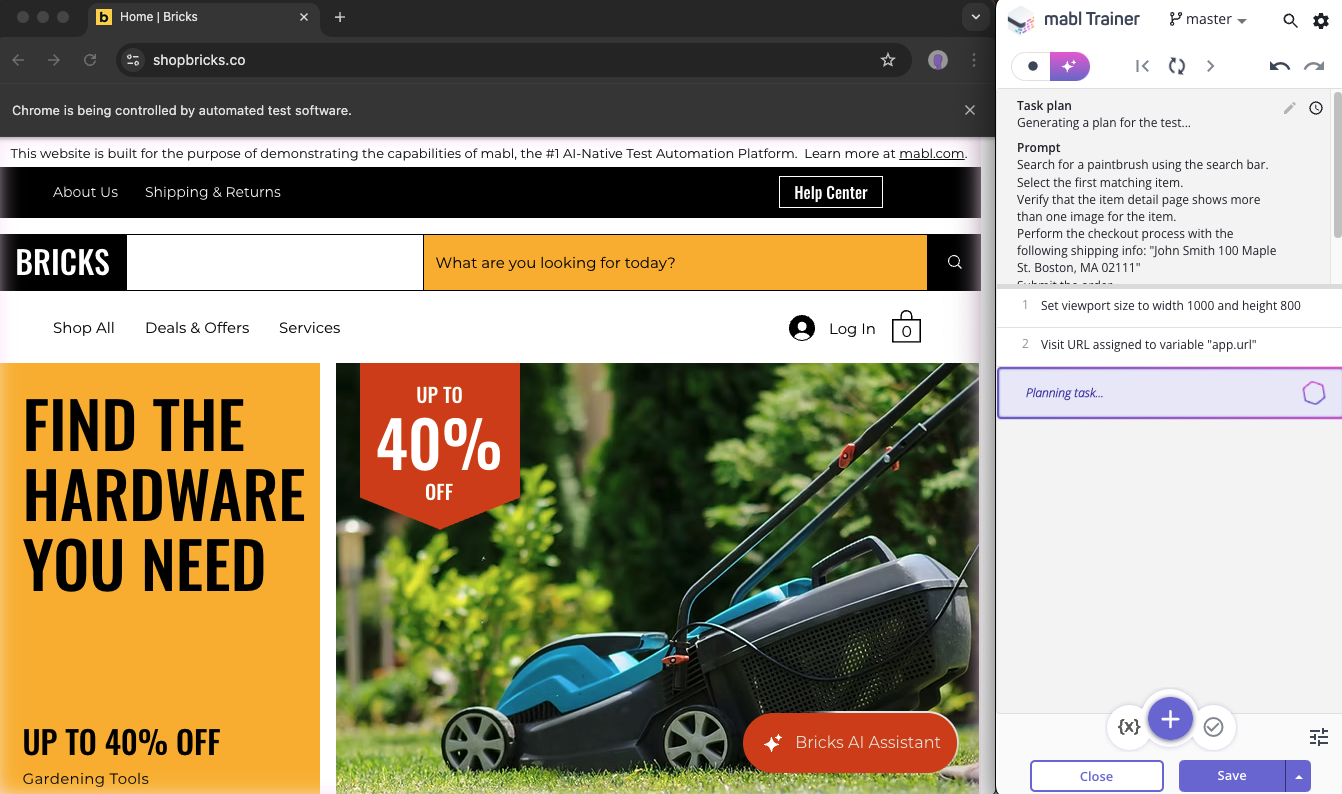Click the next step arrow in the trainer
Screen dimensions: 1342x794
[1210, 66]
